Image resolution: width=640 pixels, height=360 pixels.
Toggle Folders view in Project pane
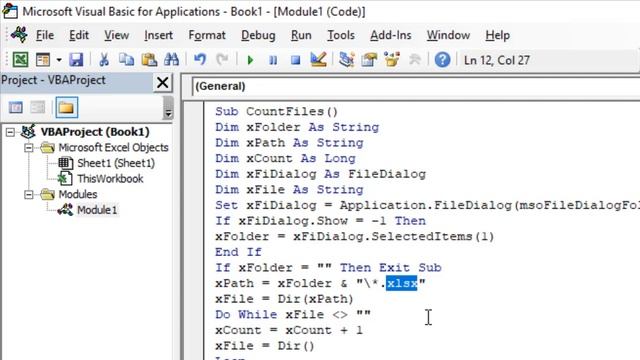pos(67,107)
